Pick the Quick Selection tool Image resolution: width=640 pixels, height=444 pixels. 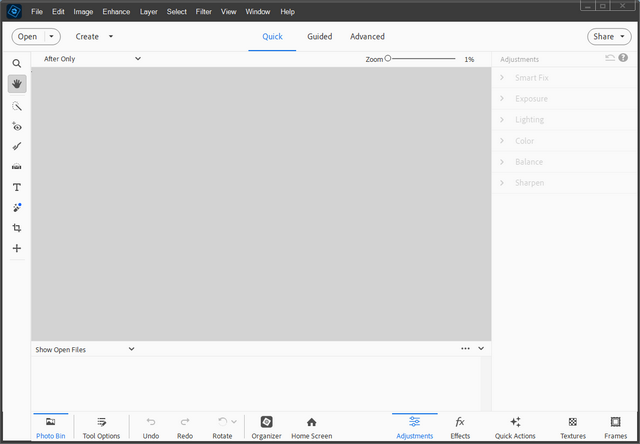click(17, 105)
